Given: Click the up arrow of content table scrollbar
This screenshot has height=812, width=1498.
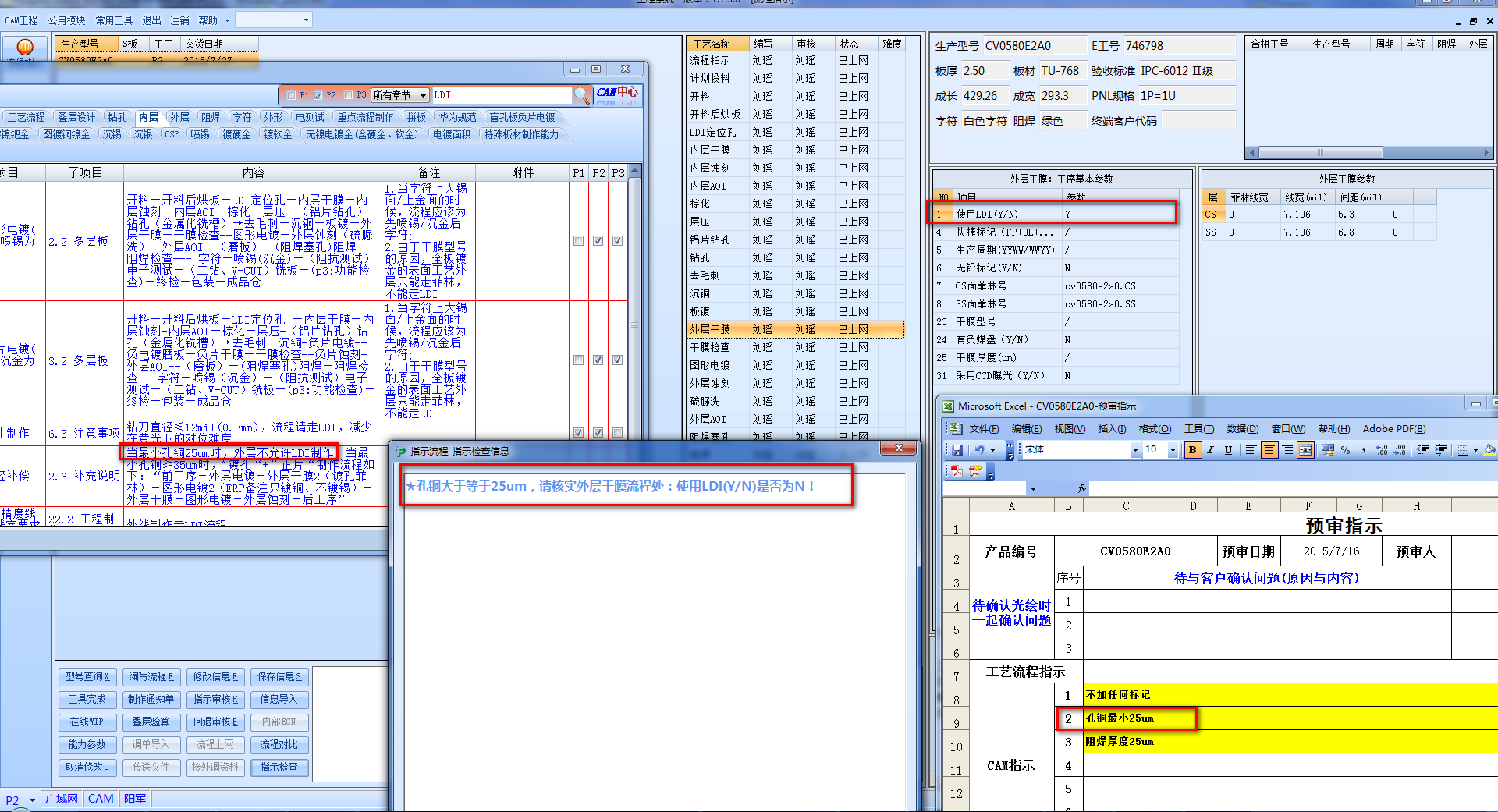Looking at the screenshot, I should tap(634, 172).
